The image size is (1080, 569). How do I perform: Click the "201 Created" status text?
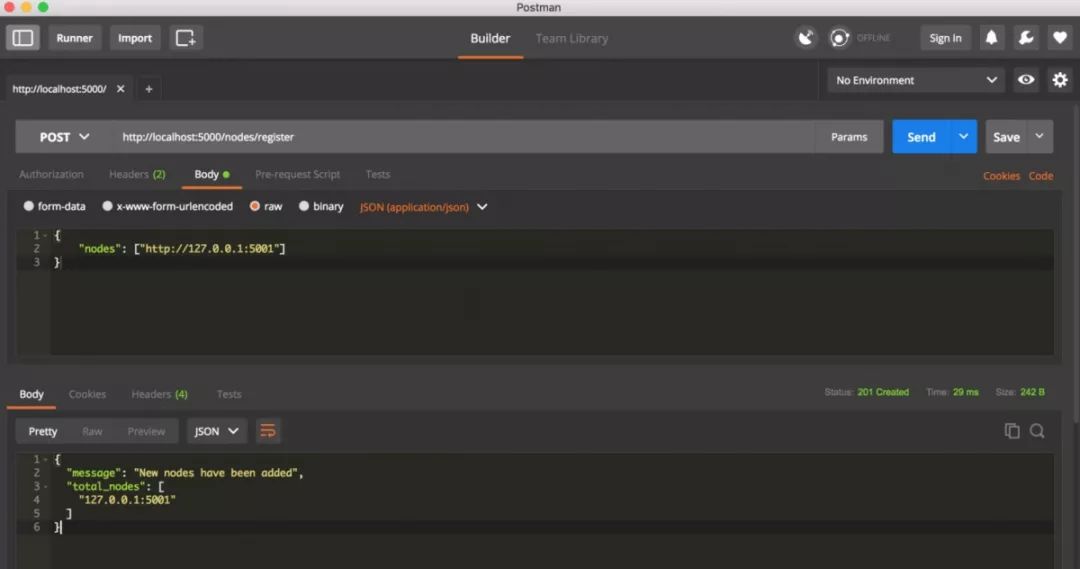pos(883,392)
